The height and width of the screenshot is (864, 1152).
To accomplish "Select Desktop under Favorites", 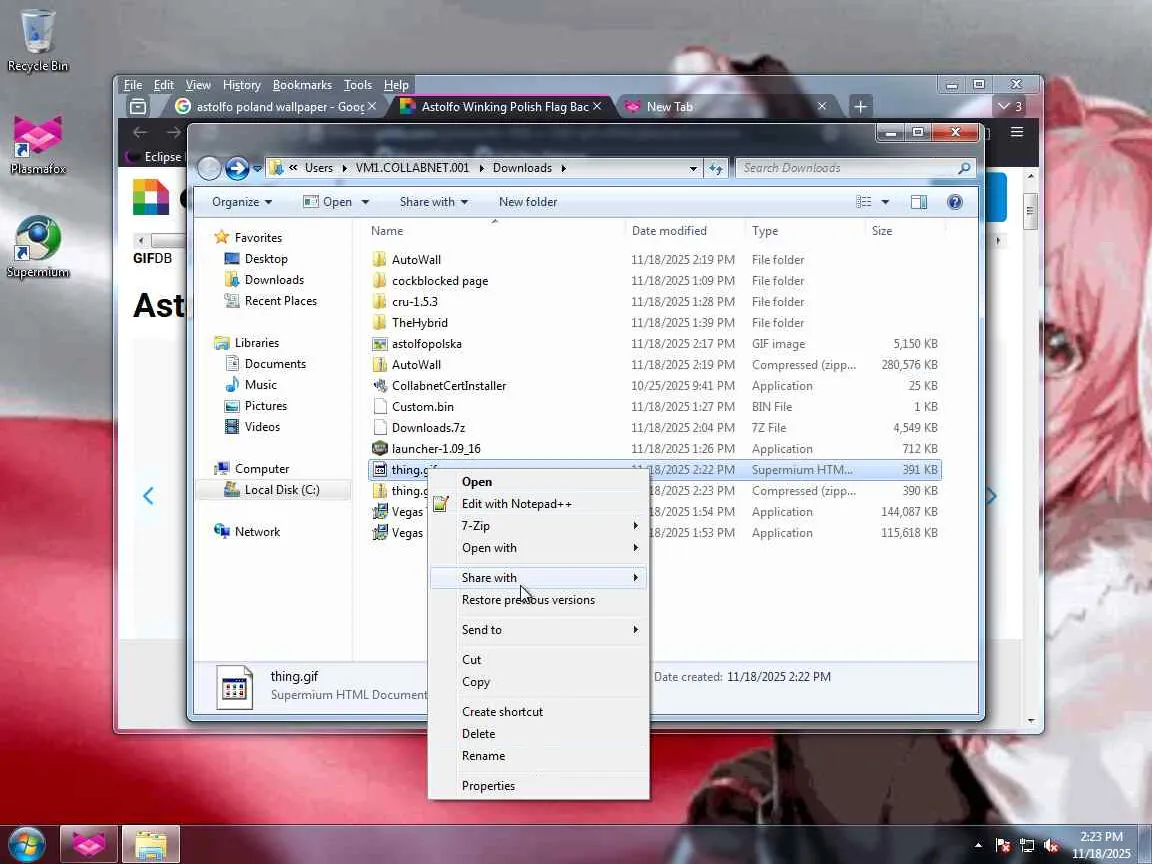I will pos(265,259).
